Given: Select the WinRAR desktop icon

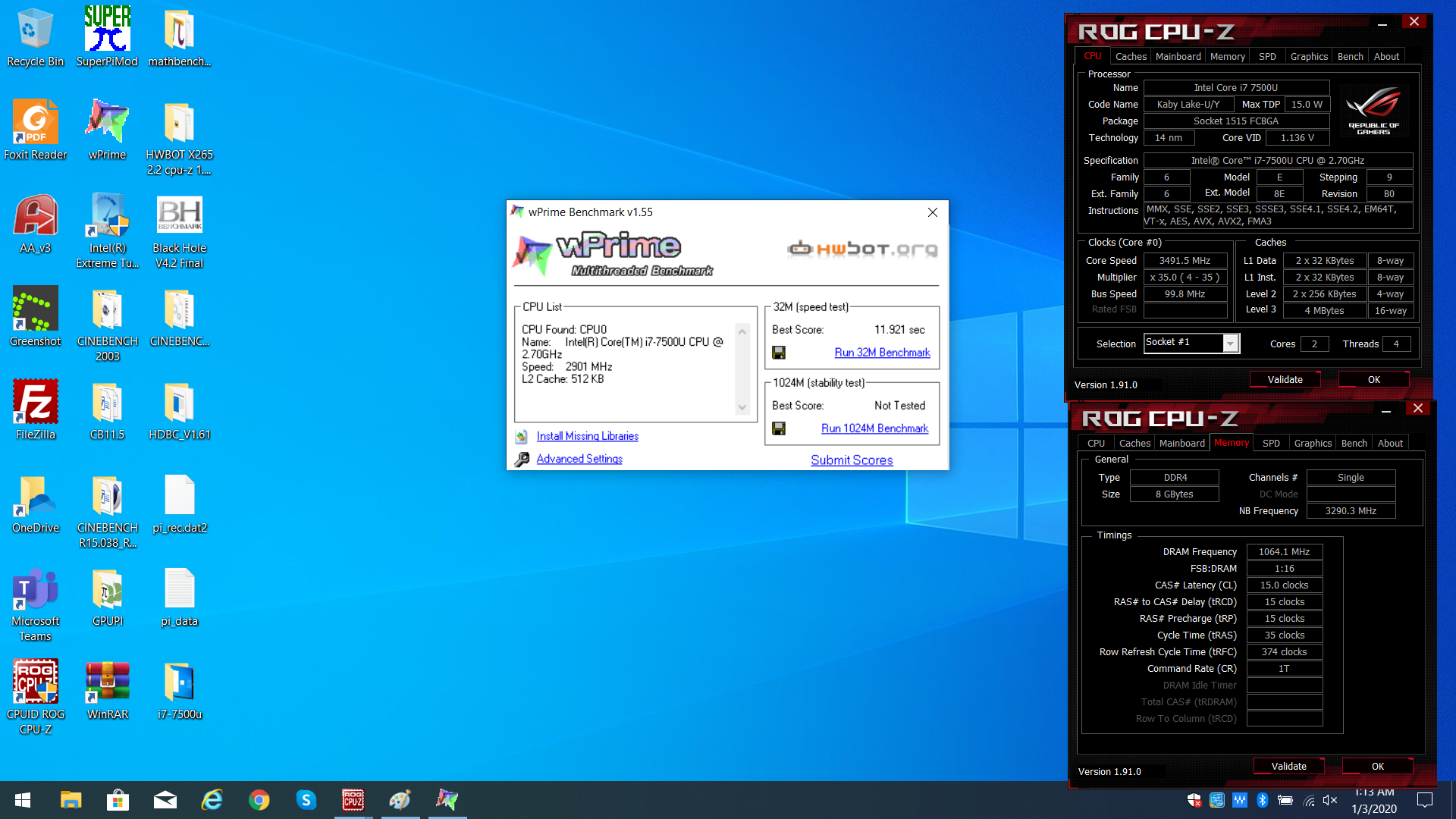Looking at the screenshot, I should tap(107, 689).
